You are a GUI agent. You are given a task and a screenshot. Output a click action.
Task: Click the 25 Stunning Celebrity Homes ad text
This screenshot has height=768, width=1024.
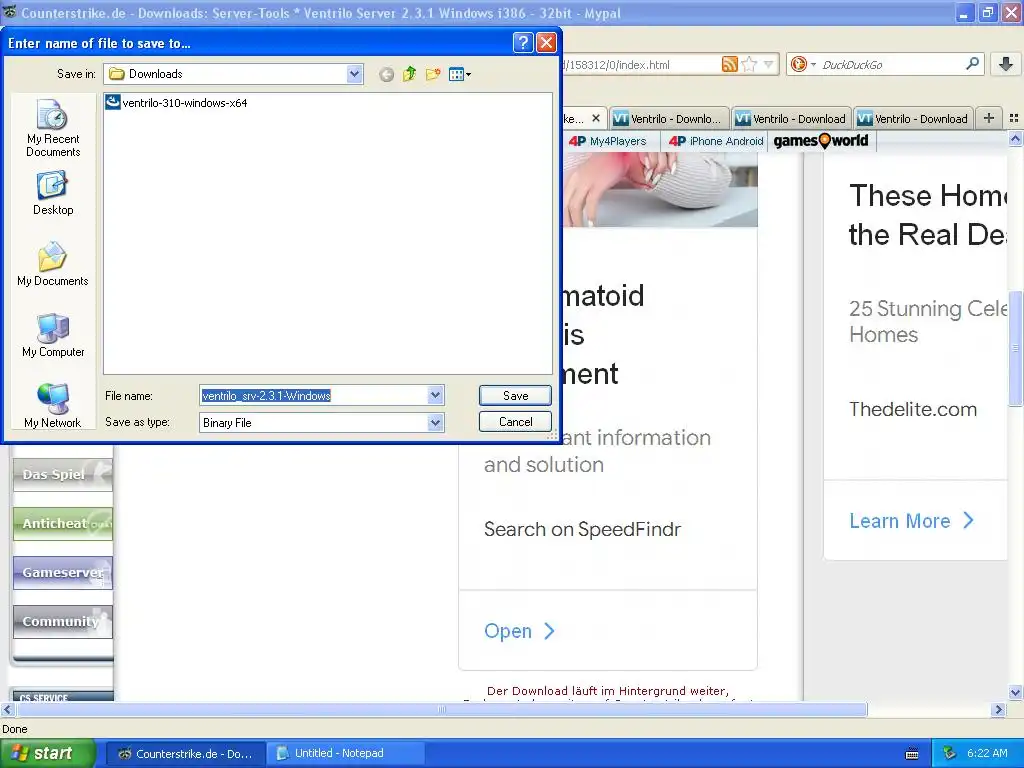[927, 321]
